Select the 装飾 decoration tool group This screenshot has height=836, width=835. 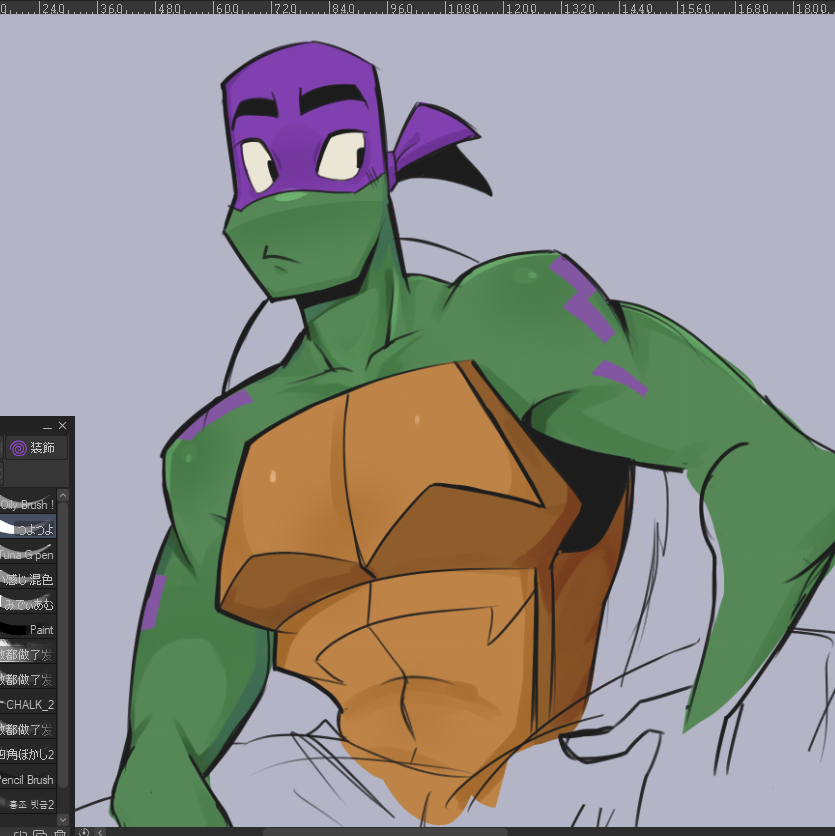coord(36,448)
